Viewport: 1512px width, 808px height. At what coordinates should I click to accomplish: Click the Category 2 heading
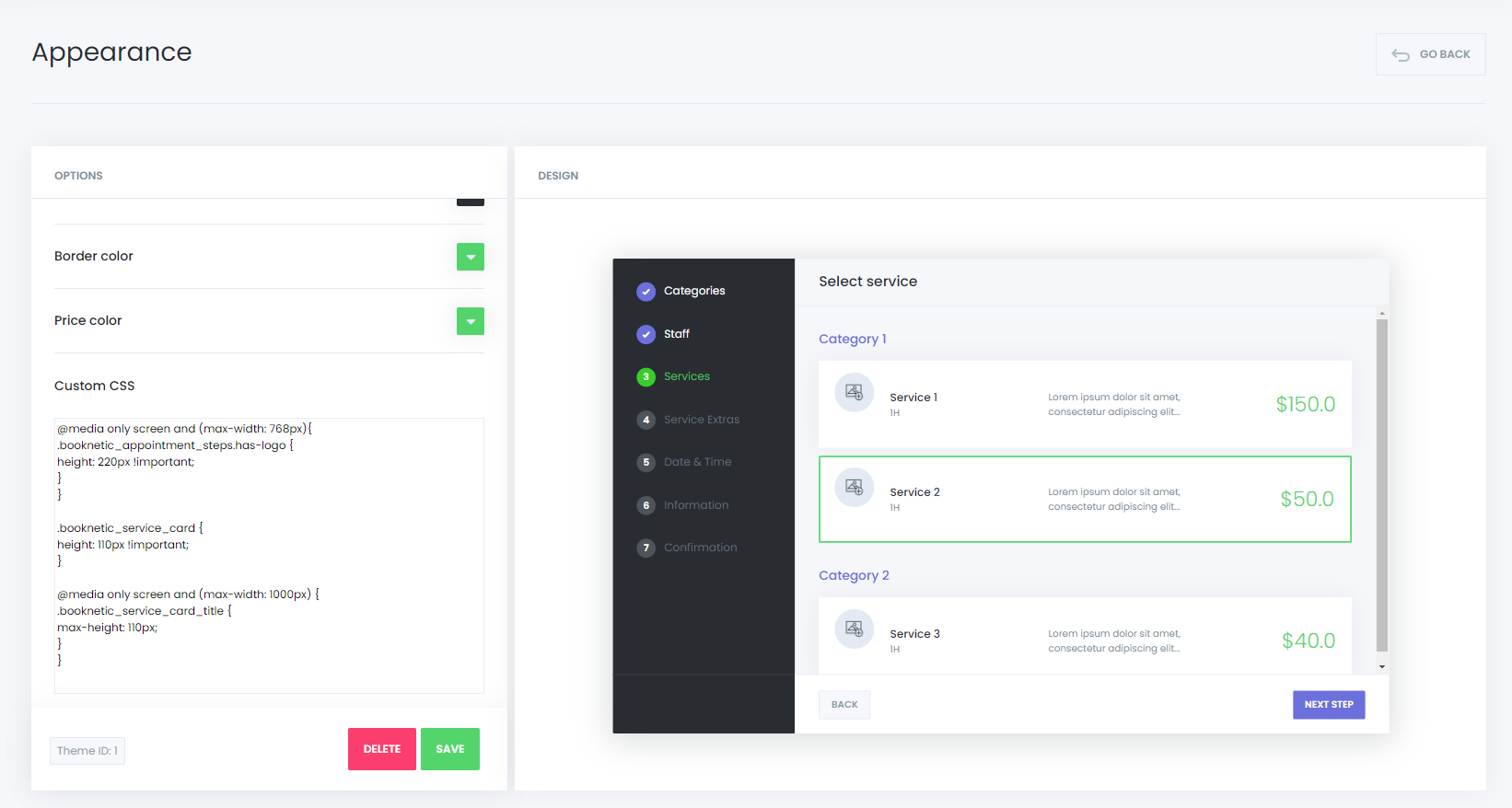854,575
